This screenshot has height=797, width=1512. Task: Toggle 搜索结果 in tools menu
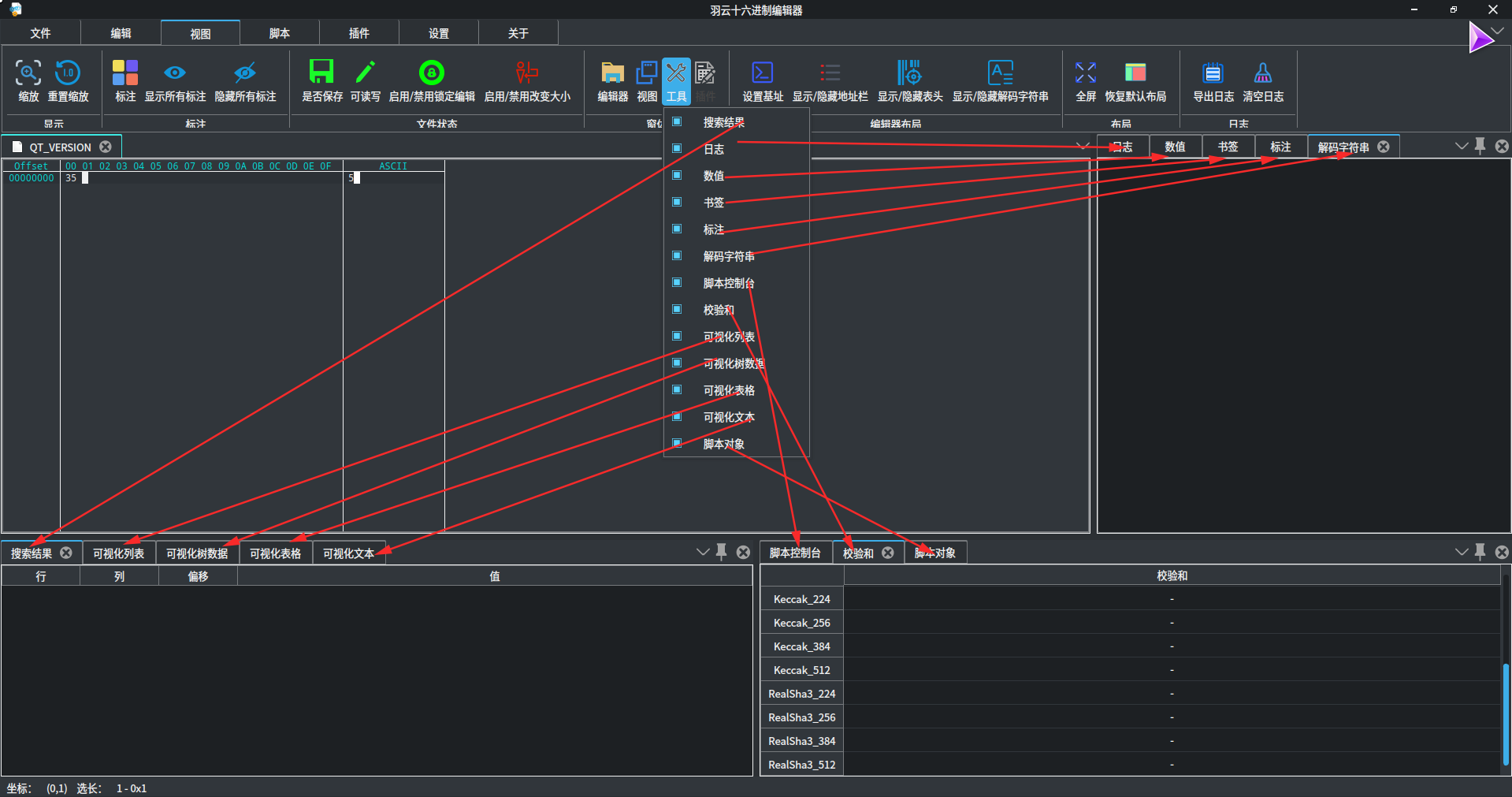coord(737,122)
